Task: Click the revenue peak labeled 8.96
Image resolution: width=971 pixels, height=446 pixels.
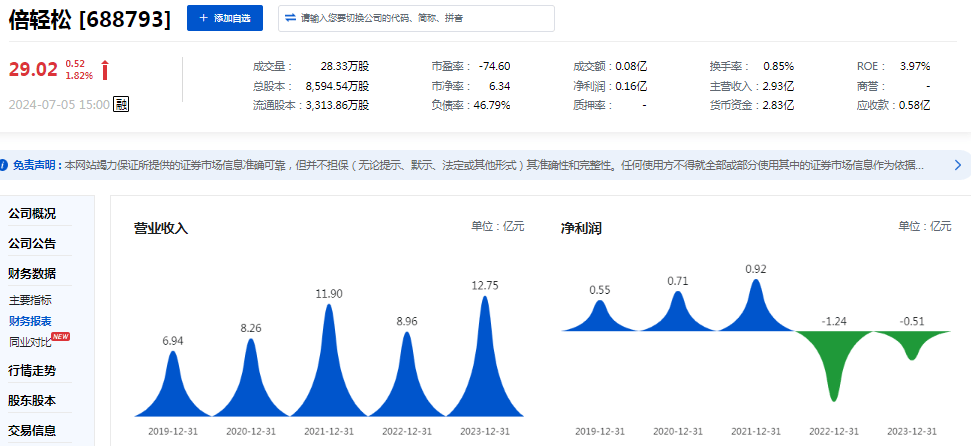Action: point(407,374)
